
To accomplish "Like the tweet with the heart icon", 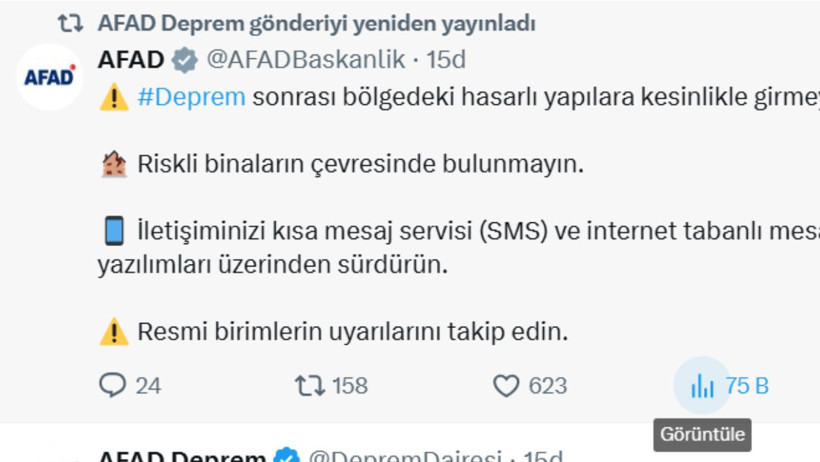I will (507, 385).
